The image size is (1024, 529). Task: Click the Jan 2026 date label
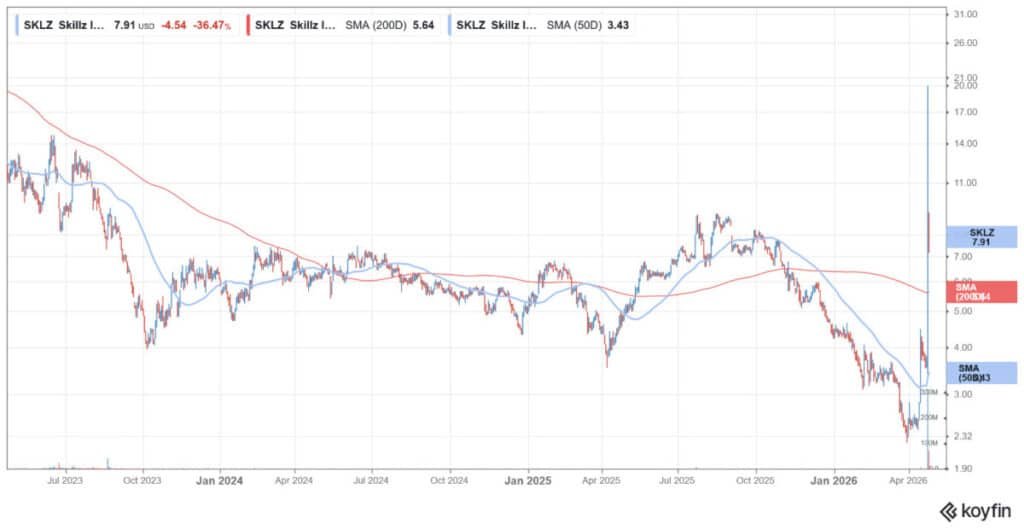(x=832, y=480)
